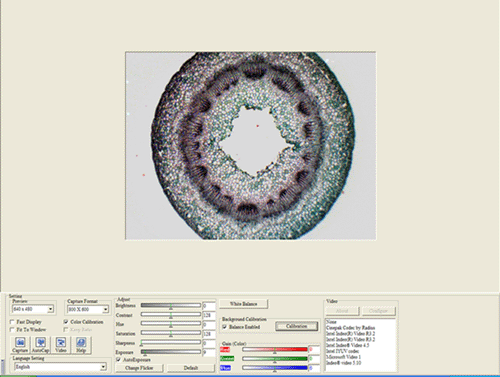Click the Green gain value field
500x377 pixels.
tap(314, 359)
